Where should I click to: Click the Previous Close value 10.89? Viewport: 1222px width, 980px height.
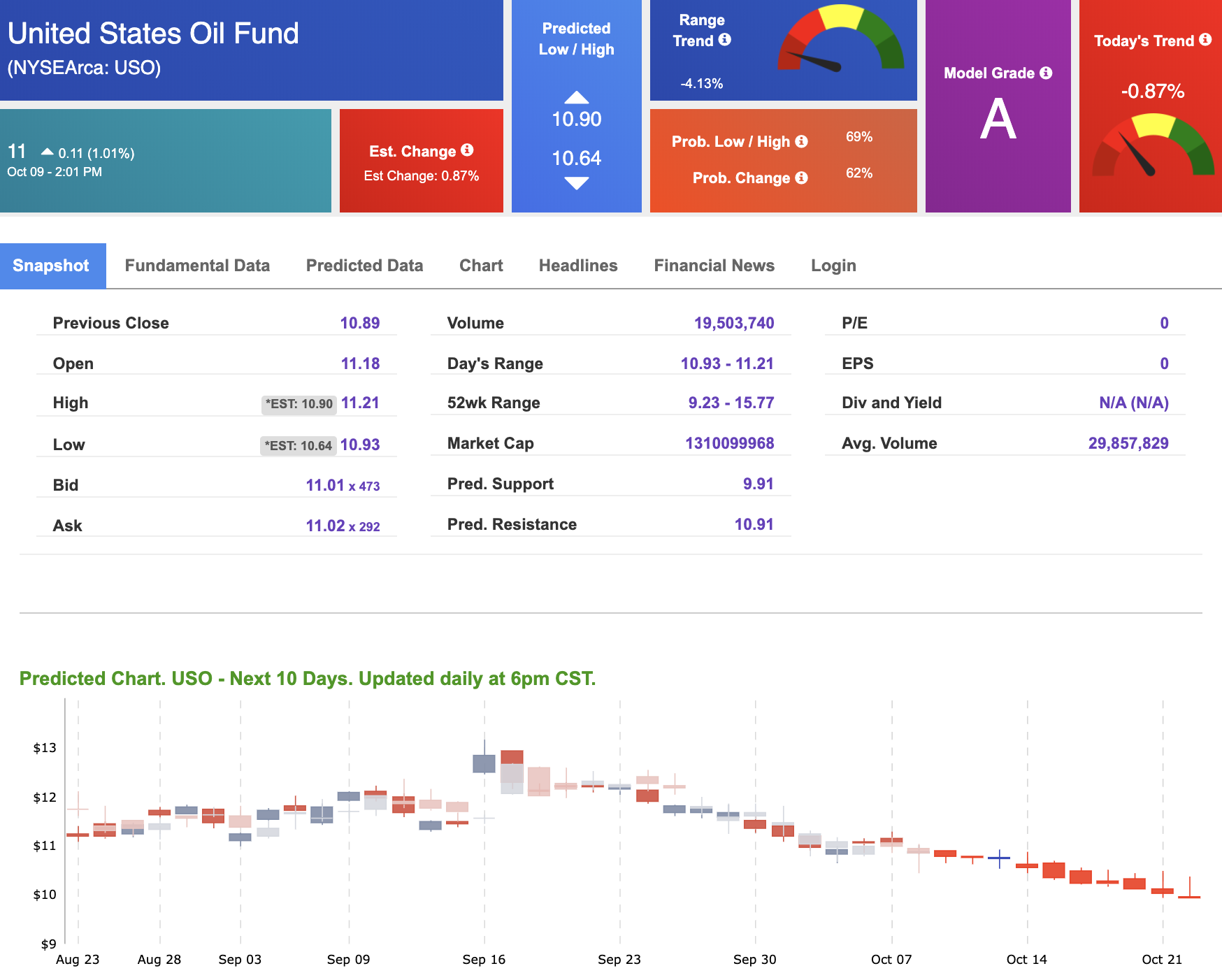pyautogui.click(x=360, y=323)
